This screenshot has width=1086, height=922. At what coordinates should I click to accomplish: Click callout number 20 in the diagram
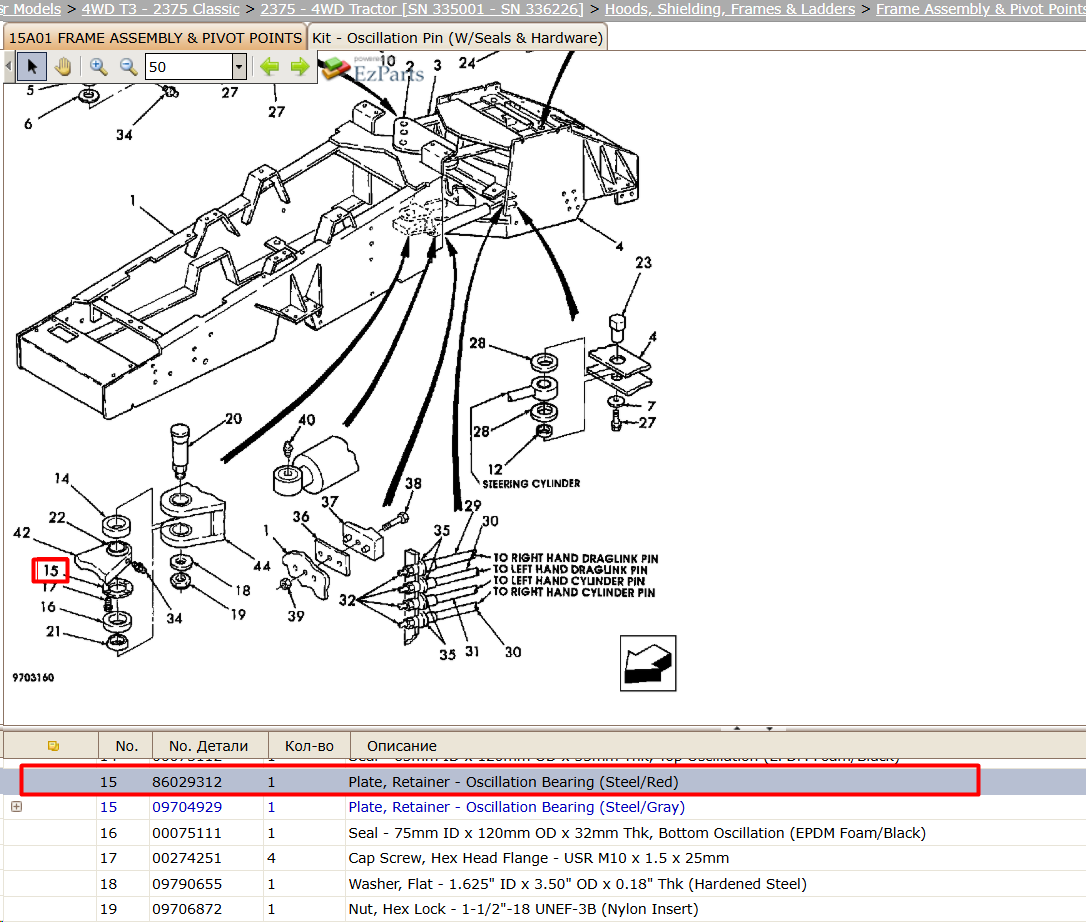pyautogui.click(x=233, y=419)
